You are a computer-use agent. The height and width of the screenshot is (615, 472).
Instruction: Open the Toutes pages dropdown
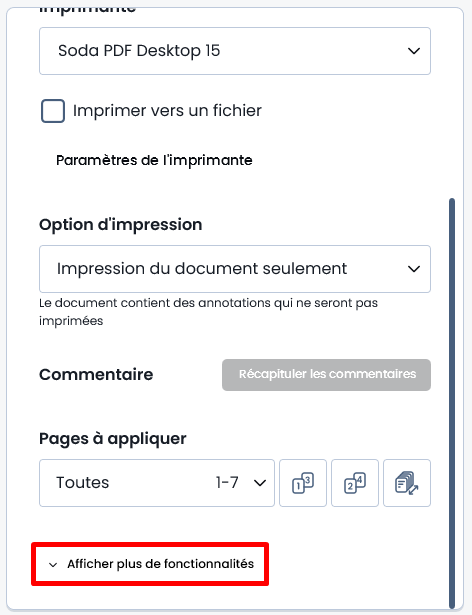coord(157,483)
